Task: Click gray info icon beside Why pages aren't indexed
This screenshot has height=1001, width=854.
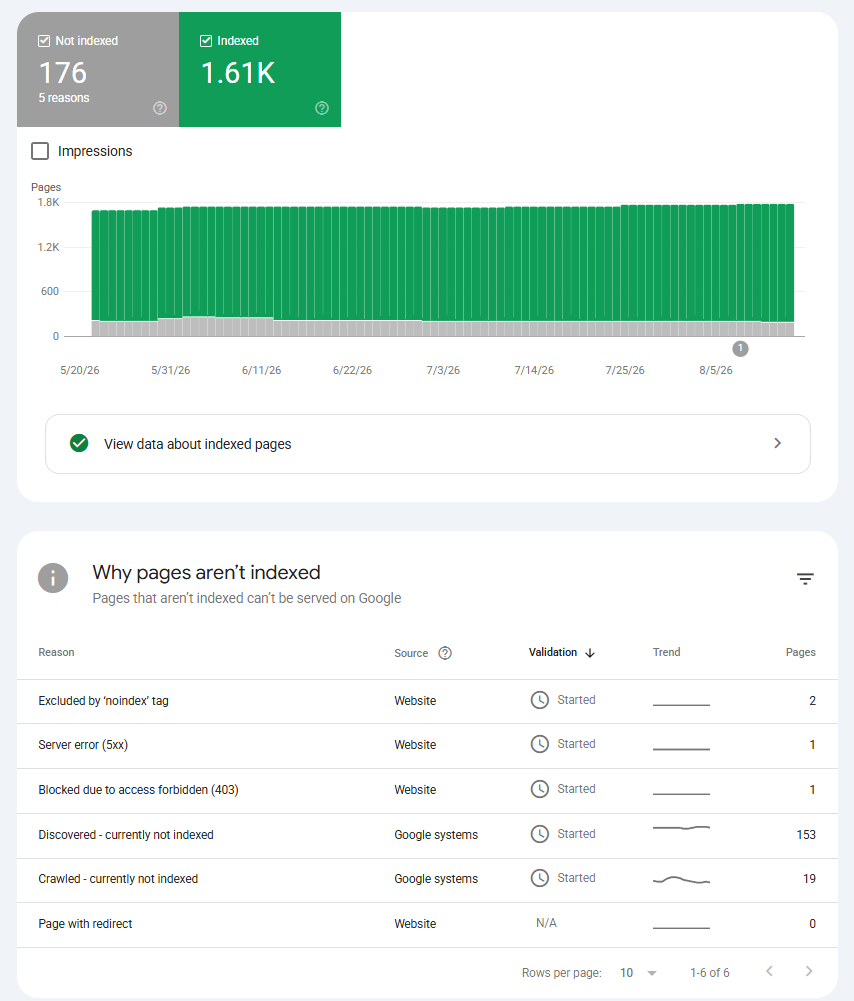Action: coord(53,578)
